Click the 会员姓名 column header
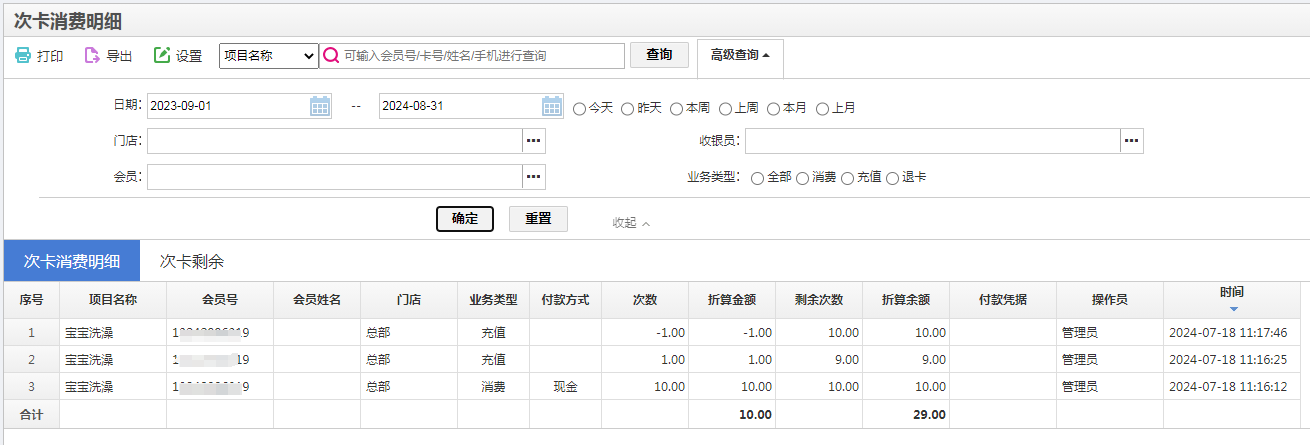Screen dimensions: 1310x445 pyautogui.click(x=317, y=300)
